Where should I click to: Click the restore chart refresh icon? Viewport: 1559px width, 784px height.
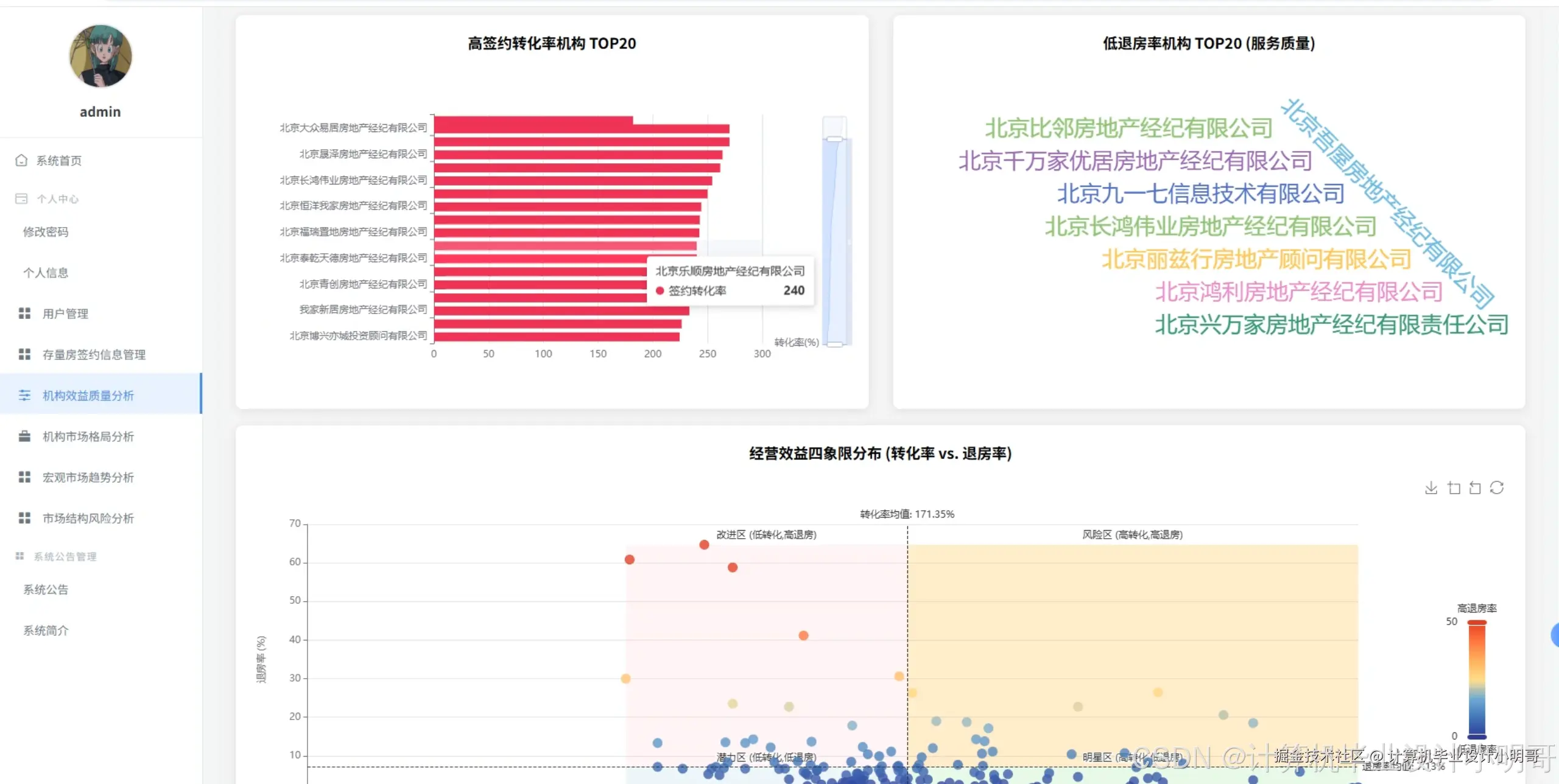pyautogui.click(x=1497, y=488)
